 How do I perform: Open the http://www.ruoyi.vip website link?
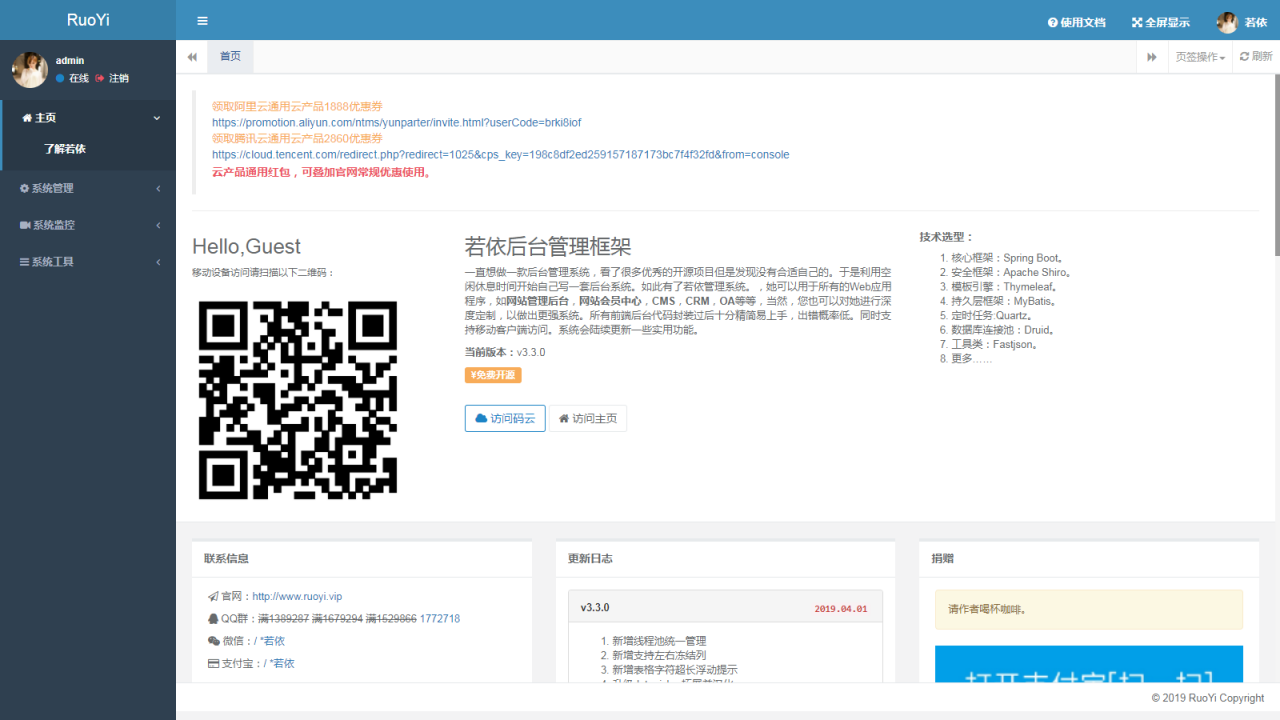click(x=297, y=596)
